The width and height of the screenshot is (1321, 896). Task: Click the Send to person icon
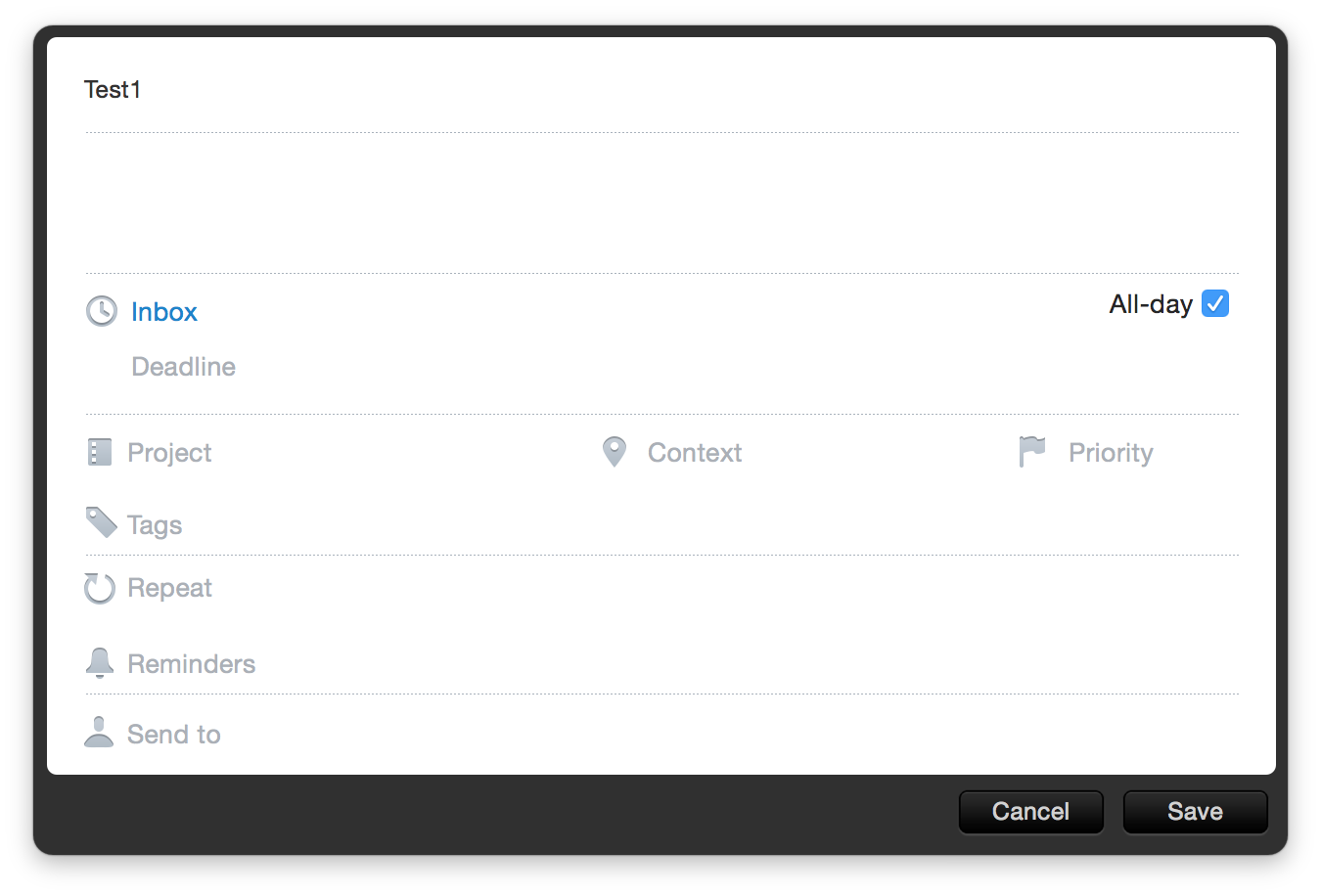pos(99,732)
